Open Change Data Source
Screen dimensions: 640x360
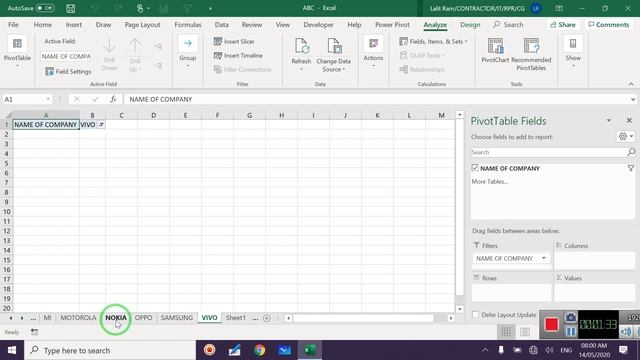pos(333,55)
